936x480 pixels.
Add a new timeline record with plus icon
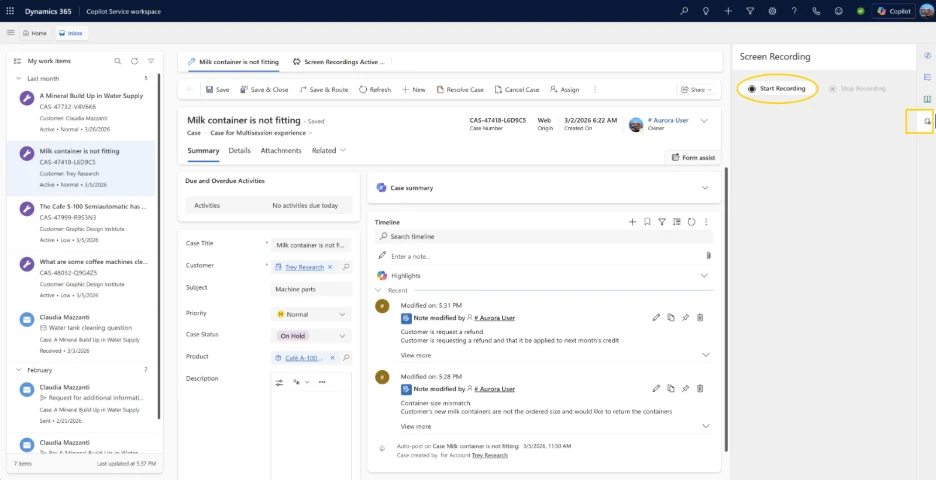click(632, 221)
